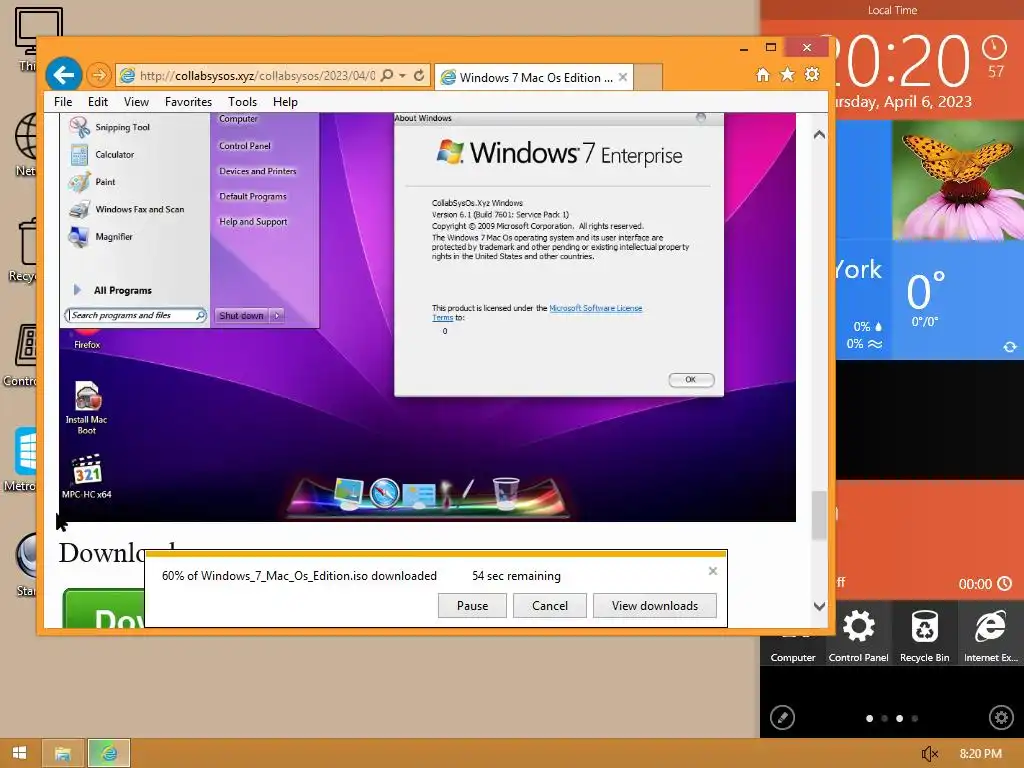Select the Windows 7 Mac Os Edition tab
The width and height of the screenshot is (1024, 768).
(534, 77)
